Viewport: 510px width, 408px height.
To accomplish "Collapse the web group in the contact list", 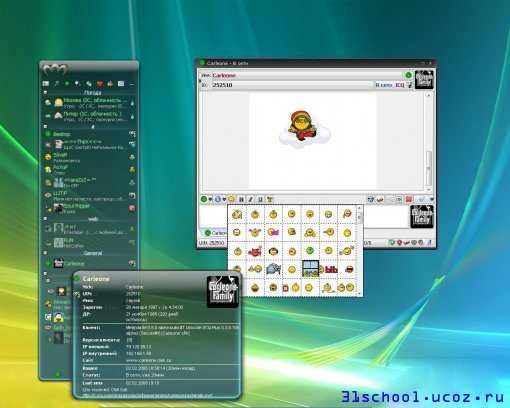I will tap(45, 219).
